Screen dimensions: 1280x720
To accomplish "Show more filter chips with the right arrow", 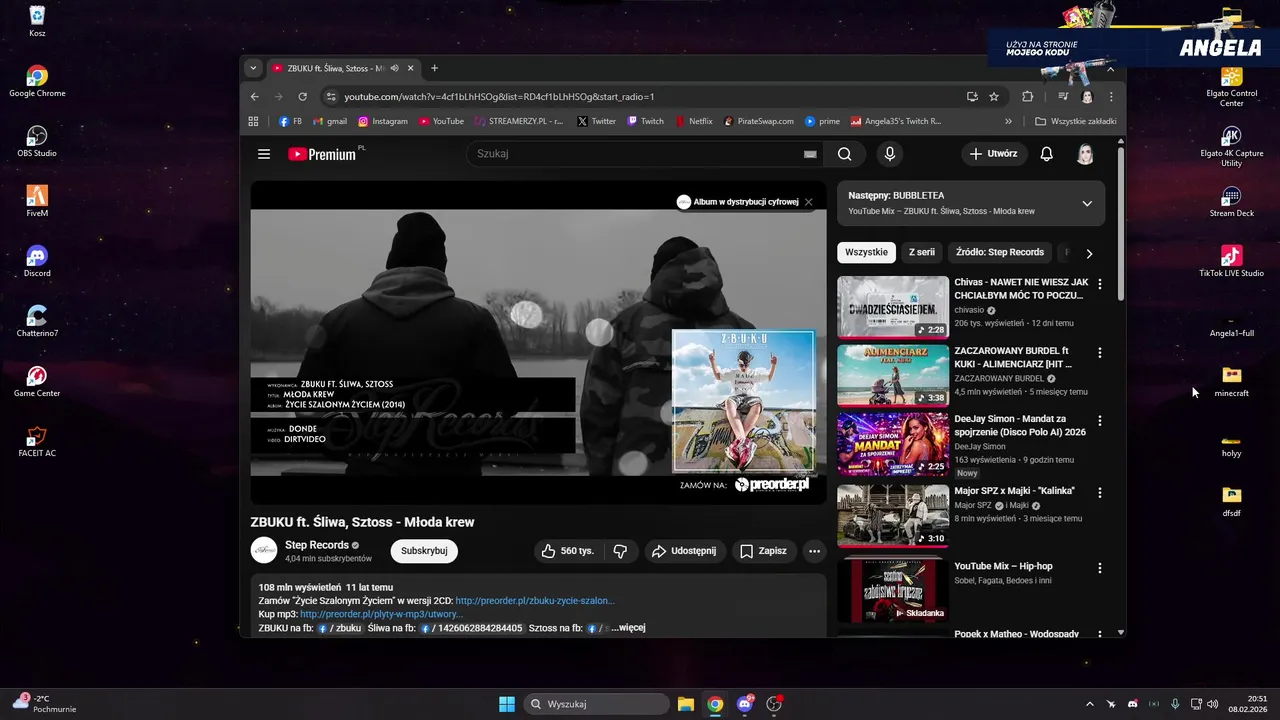I will coord(1089,253).
